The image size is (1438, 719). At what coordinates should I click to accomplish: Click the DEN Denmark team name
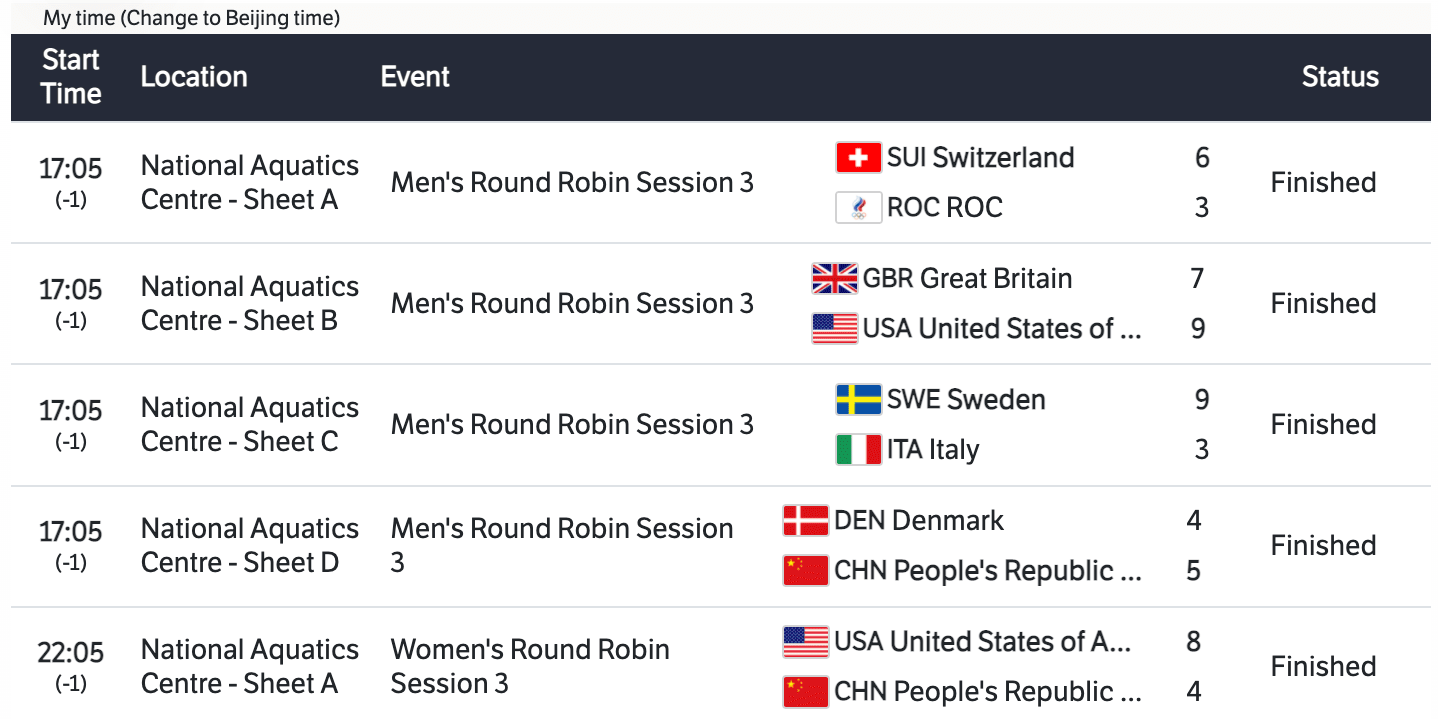tap(919, 521)
